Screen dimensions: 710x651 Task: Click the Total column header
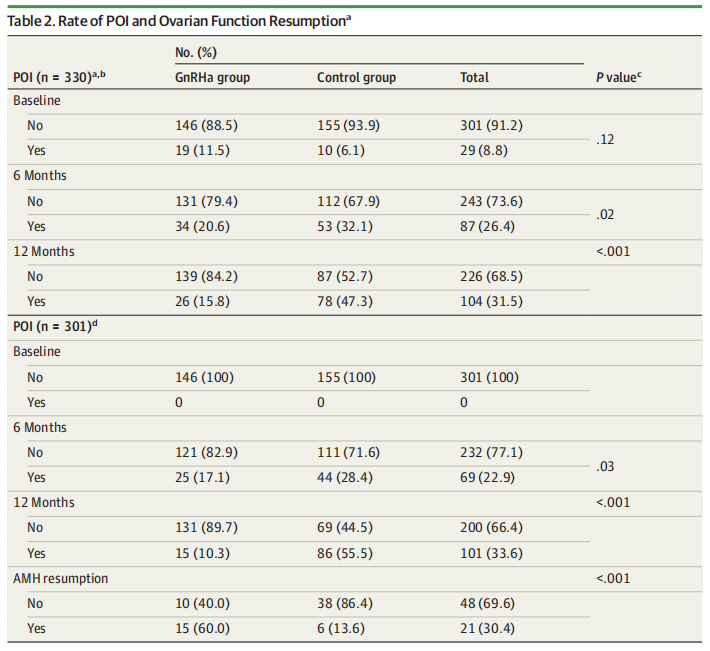(x=475, y=77)
